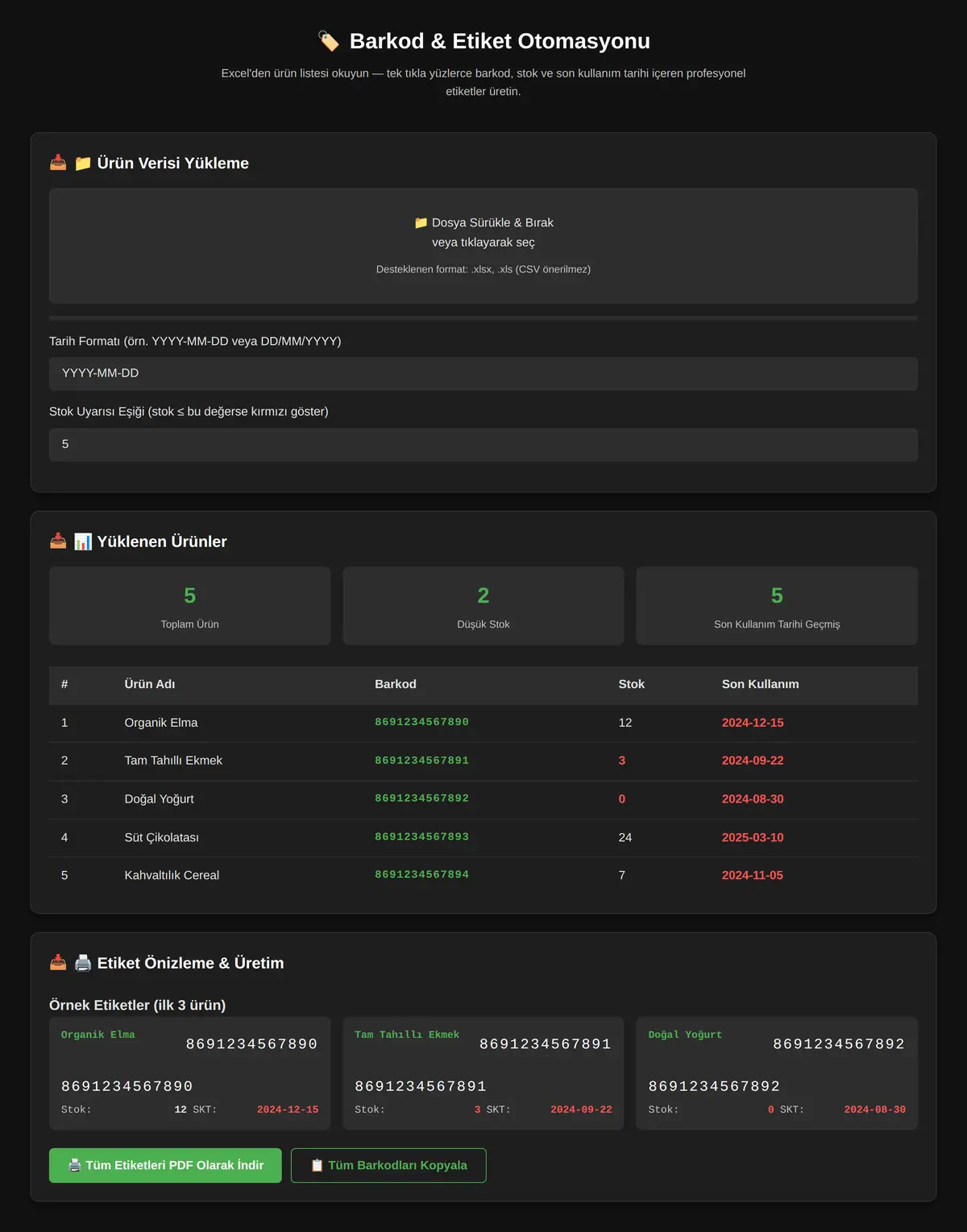
Task: Click the expiry date 2025-03-10
Action: click(753, 837)
